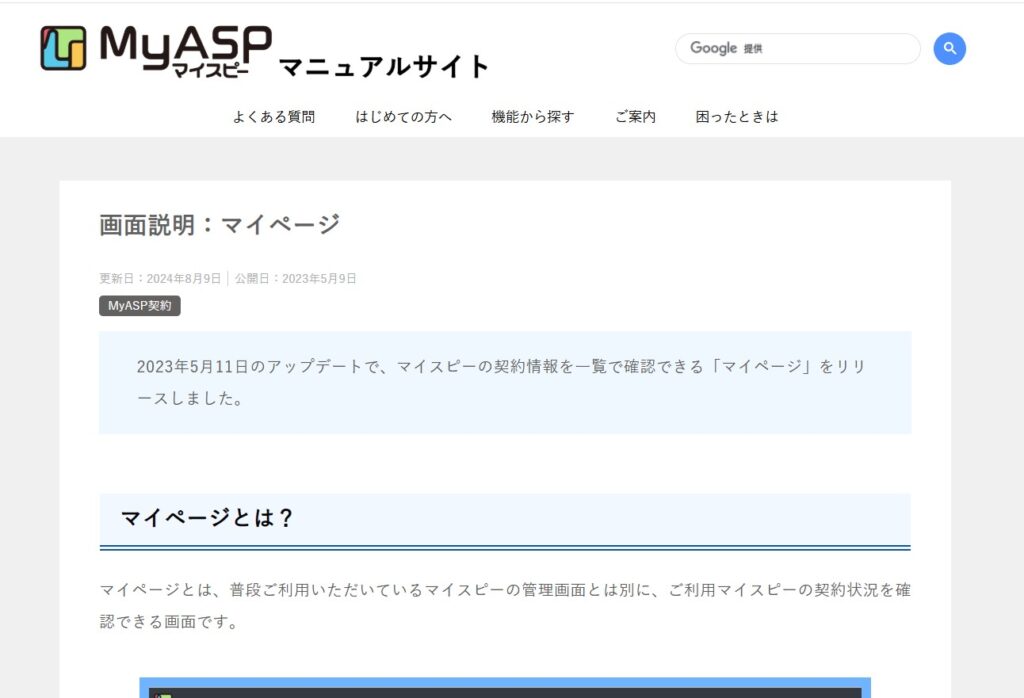Open the はじめての方へ menu
Image resolution: width=1024 pixels, height=698 pixels.
[x=403, y=117]
